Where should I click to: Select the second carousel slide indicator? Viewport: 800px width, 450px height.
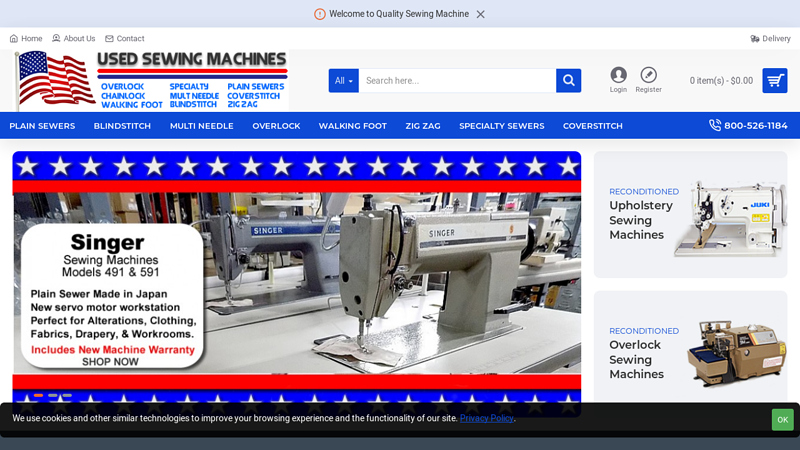click(53, 395)
